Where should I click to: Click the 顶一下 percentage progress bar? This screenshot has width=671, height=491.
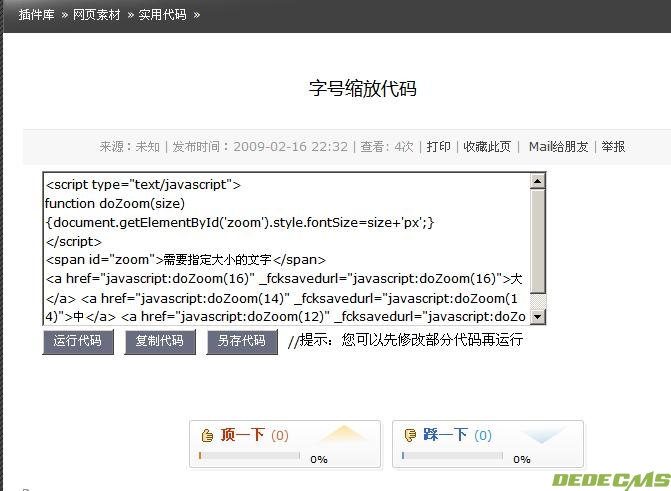click(249, 456)
